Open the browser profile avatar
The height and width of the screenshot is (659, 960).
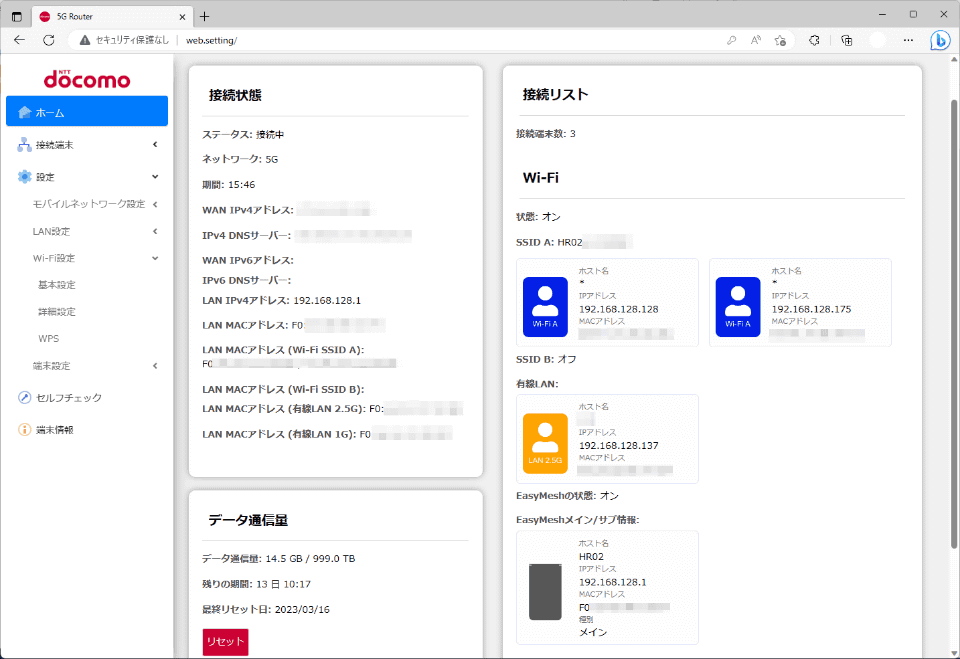878,40
